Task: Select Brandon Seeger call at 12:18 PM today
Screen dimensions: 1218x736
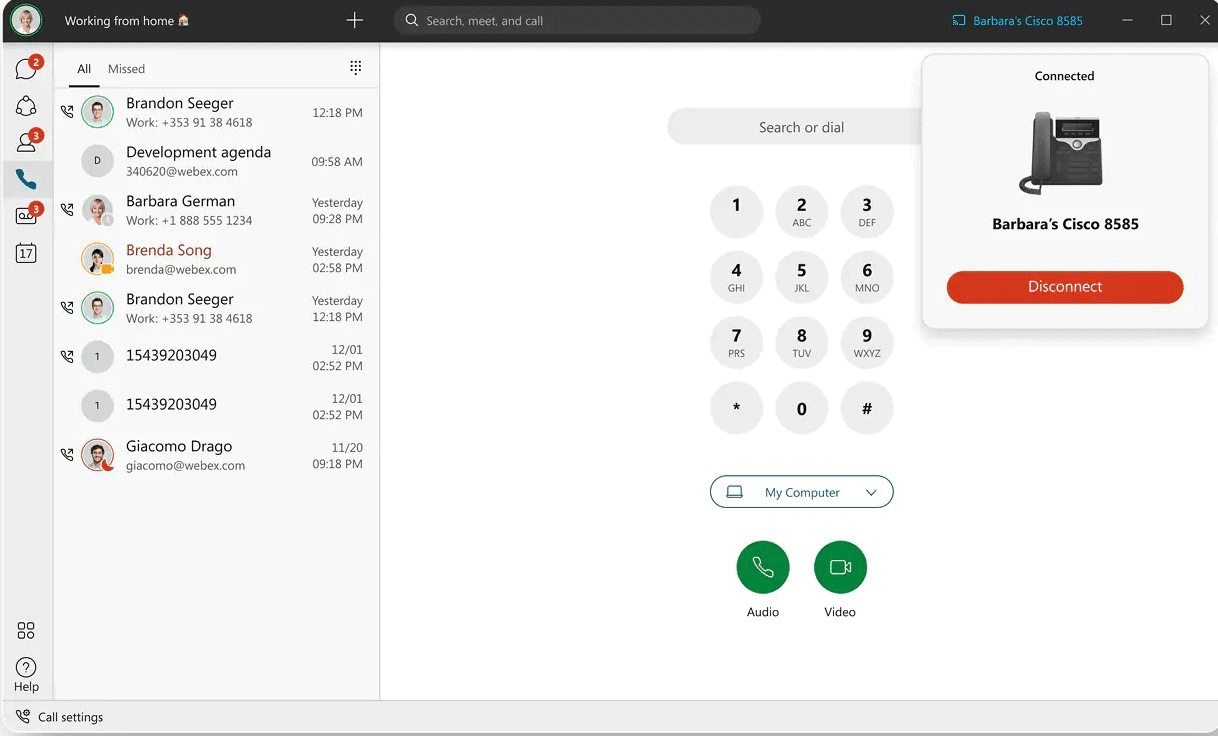Action: tap(216, 112)
